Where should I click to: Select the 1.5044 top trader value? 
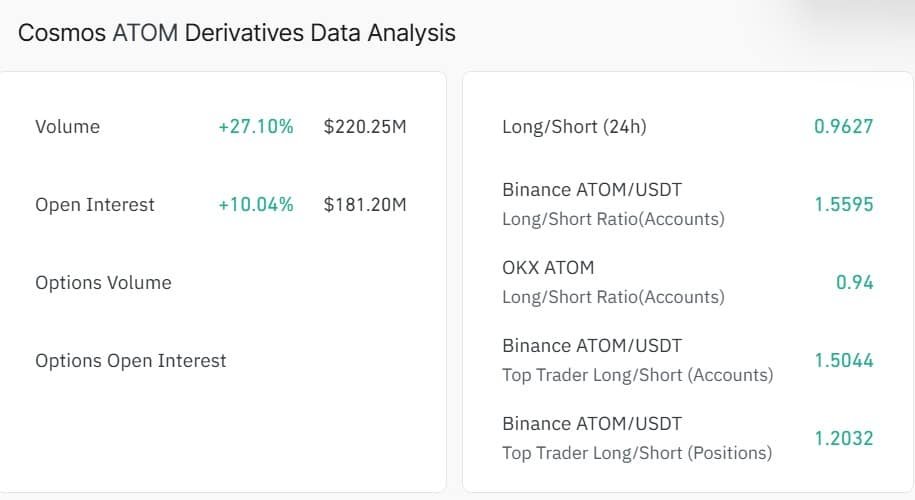[843, 360]
